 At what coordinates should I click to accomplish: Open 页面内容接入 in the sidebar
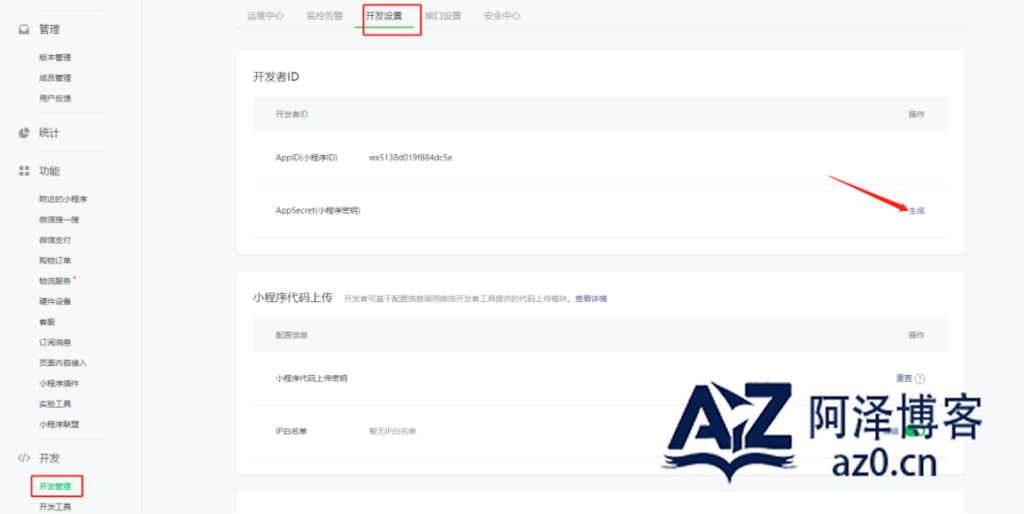point(63,362)
